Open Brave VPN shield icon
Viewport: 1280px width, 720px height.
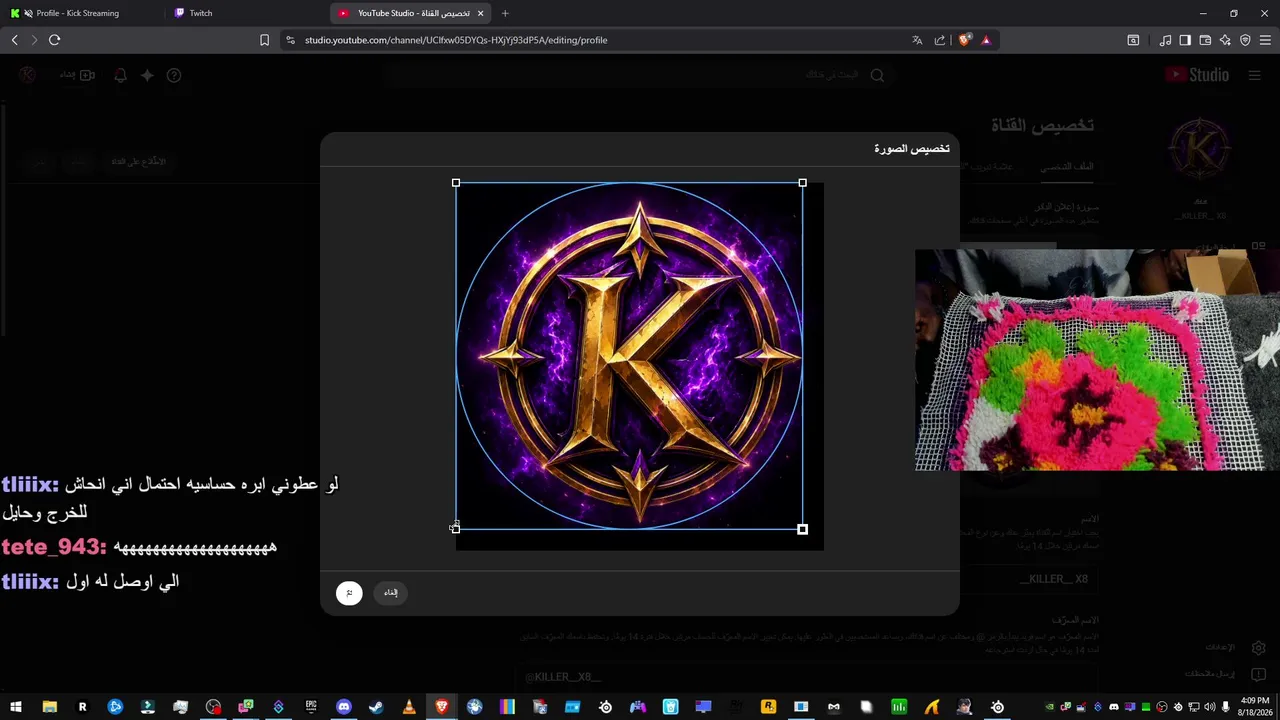click(x=1245, y=40)
